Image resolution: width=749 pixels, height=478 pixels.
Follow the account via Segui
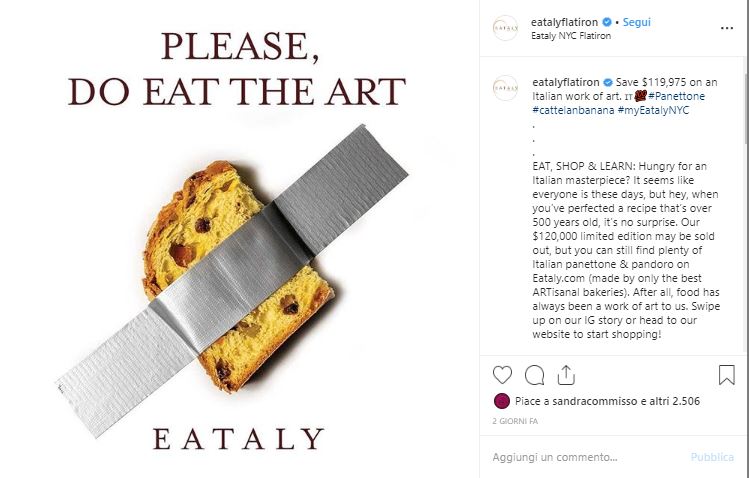(636, 22)
